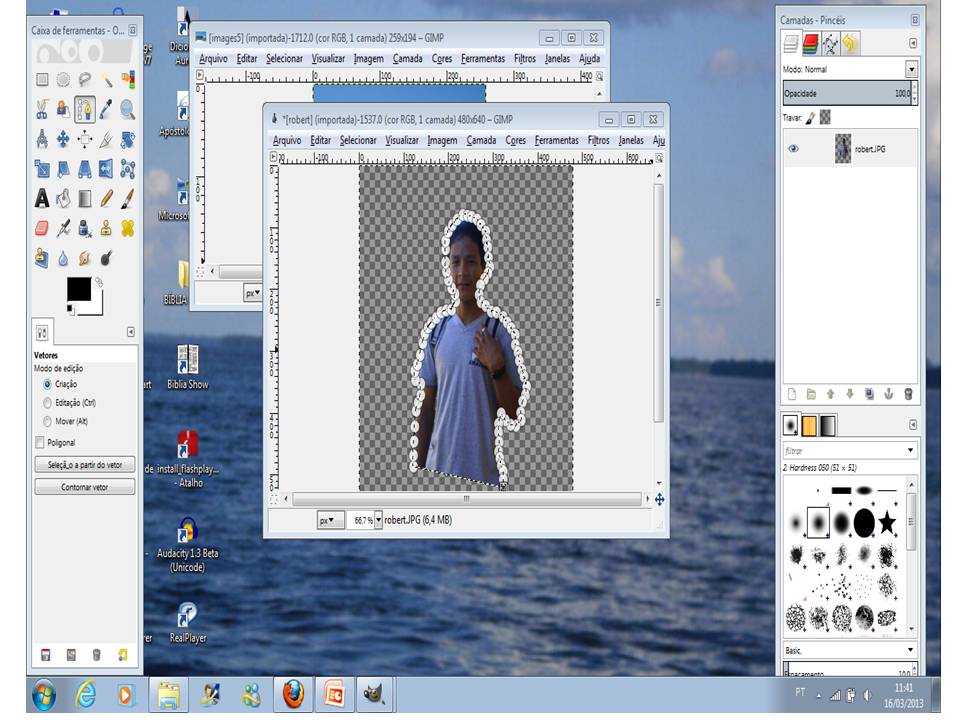Select the Text tool

pos(42,198)
